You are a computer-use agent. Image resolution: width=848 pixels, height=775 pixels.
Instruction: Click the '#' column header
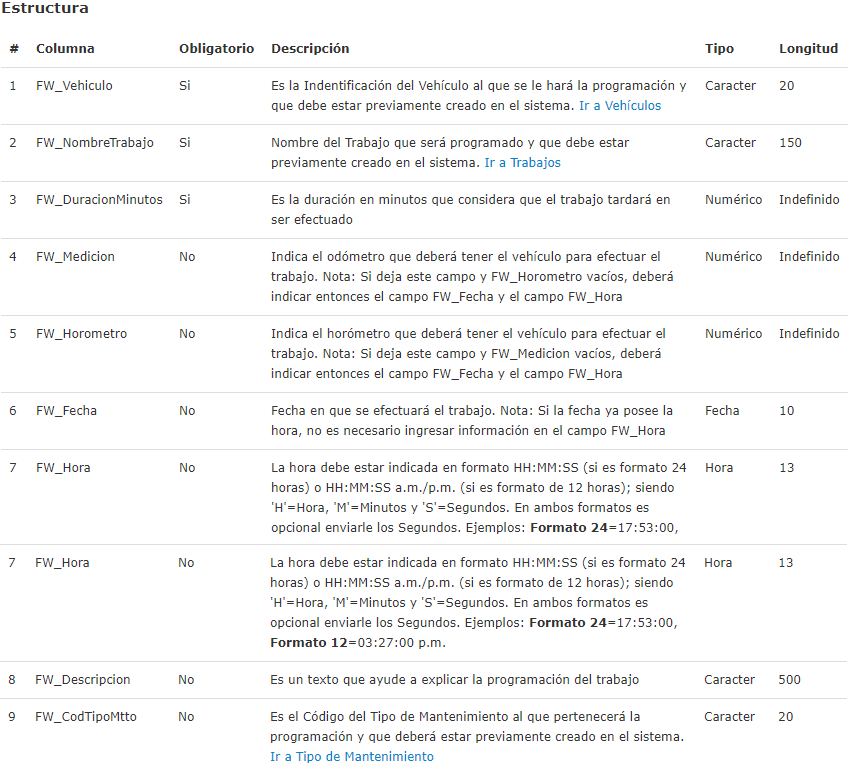pyautogui.click(x=14, y=48)
